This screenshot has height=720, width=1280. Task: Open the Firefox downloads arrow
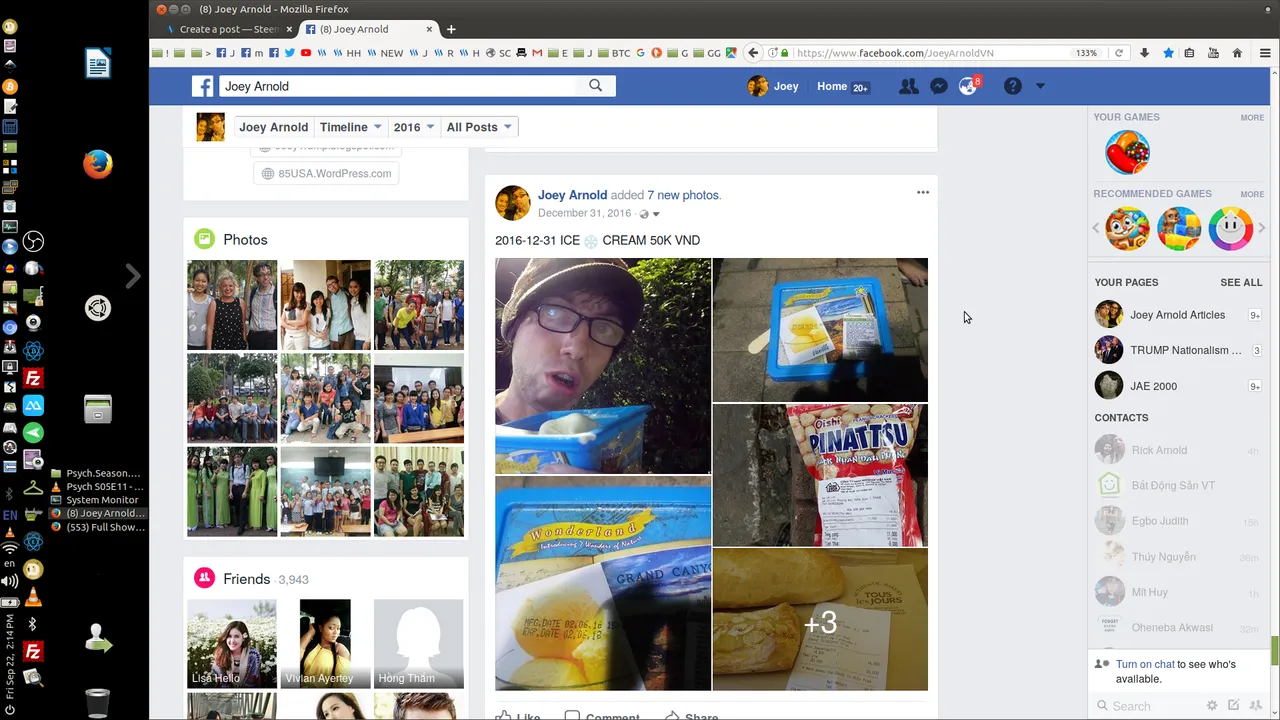1145,53
